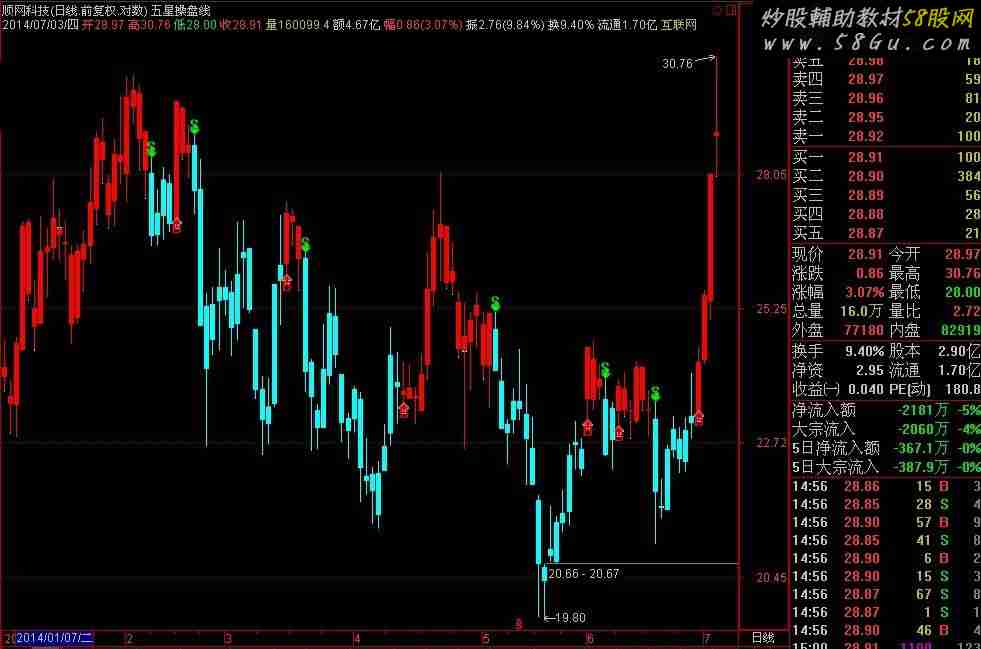
Task: Select the 买五 28.87 order book row
Action: pyautogui.click(x=885, y=233)
